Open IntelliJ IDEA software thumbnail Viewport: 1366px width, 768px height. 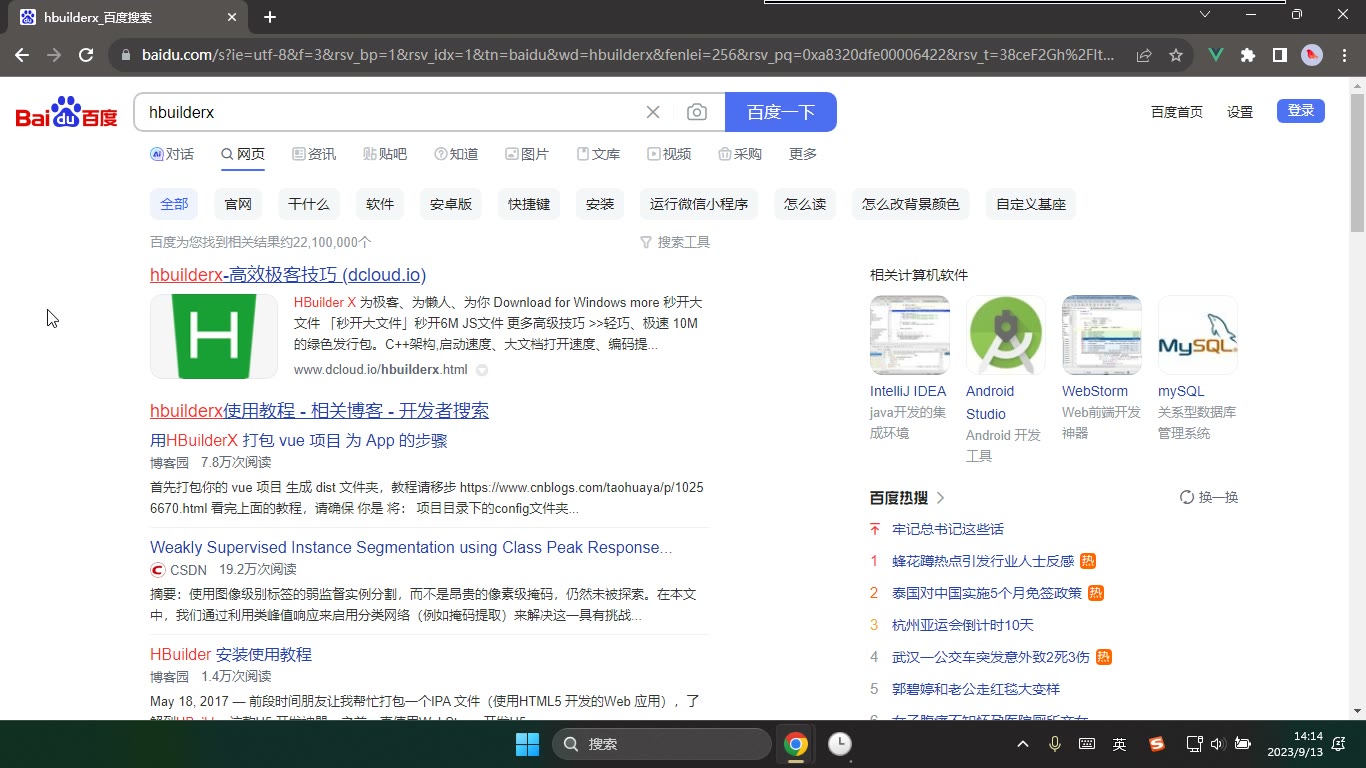tap(910, 335)
